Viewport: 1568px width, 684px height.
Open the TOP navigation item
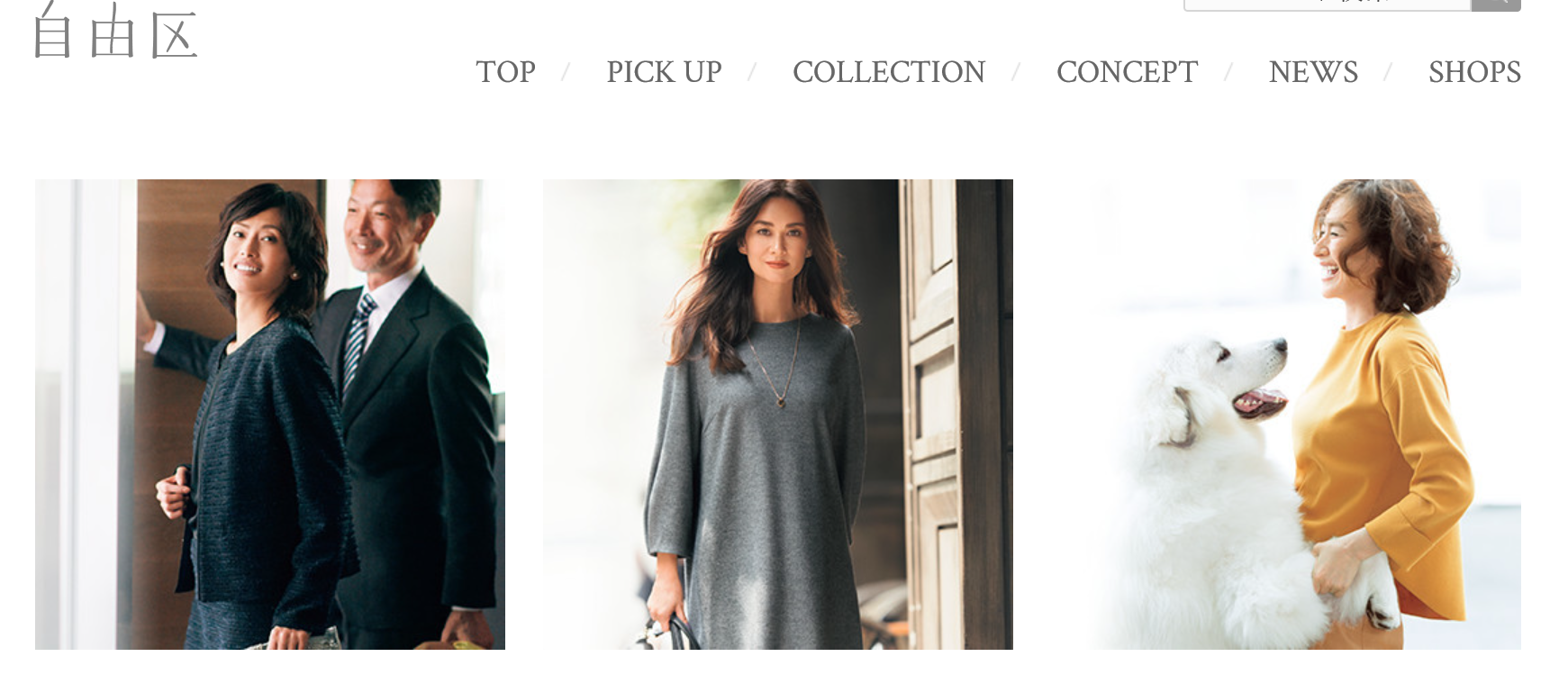tap(505, 72)
